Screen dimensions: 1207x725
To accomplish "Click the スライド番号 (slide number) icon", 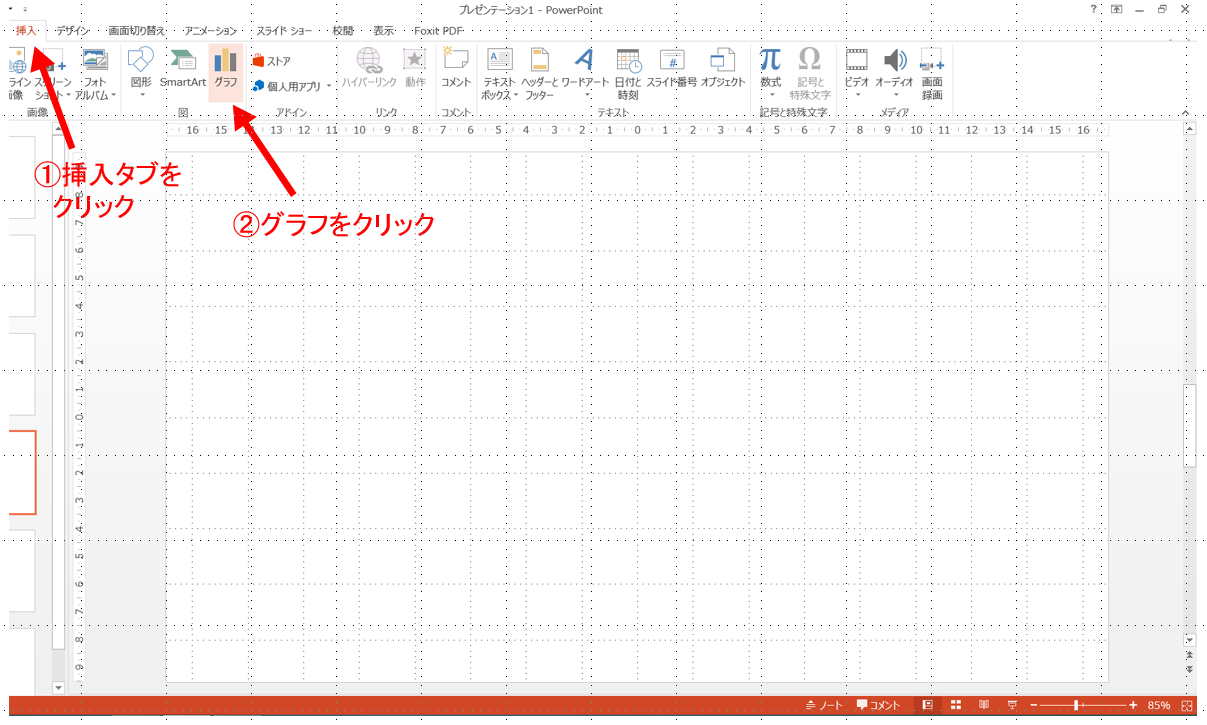I will (671, 69).
